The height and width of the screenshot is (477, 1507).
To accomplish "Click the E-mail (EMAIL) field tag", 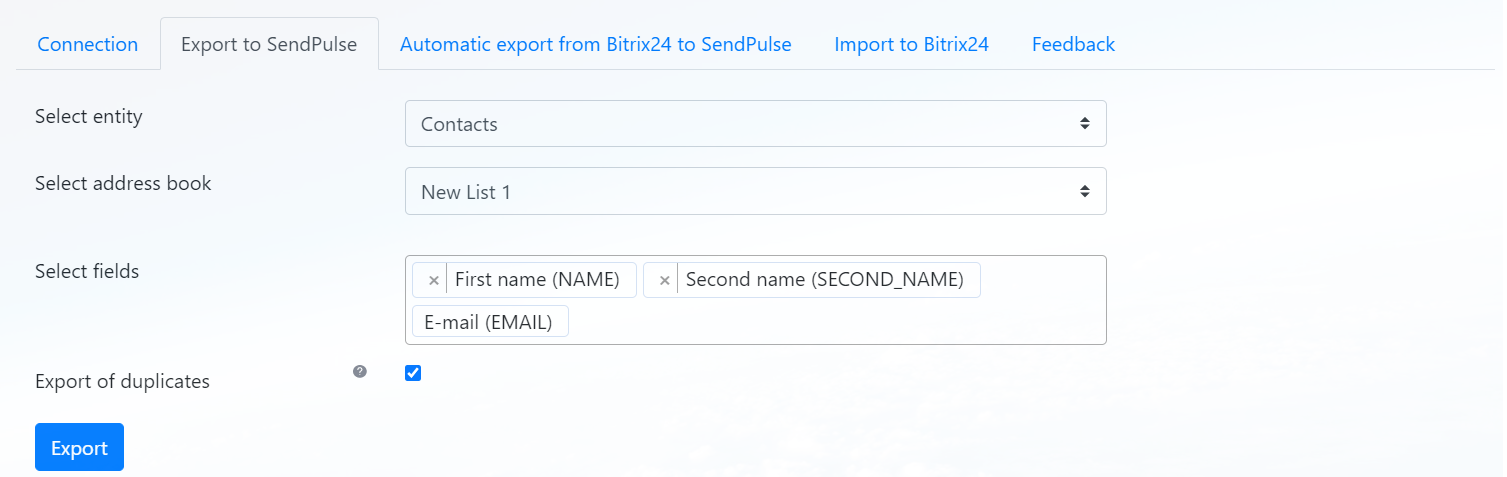I will (489, 322).
